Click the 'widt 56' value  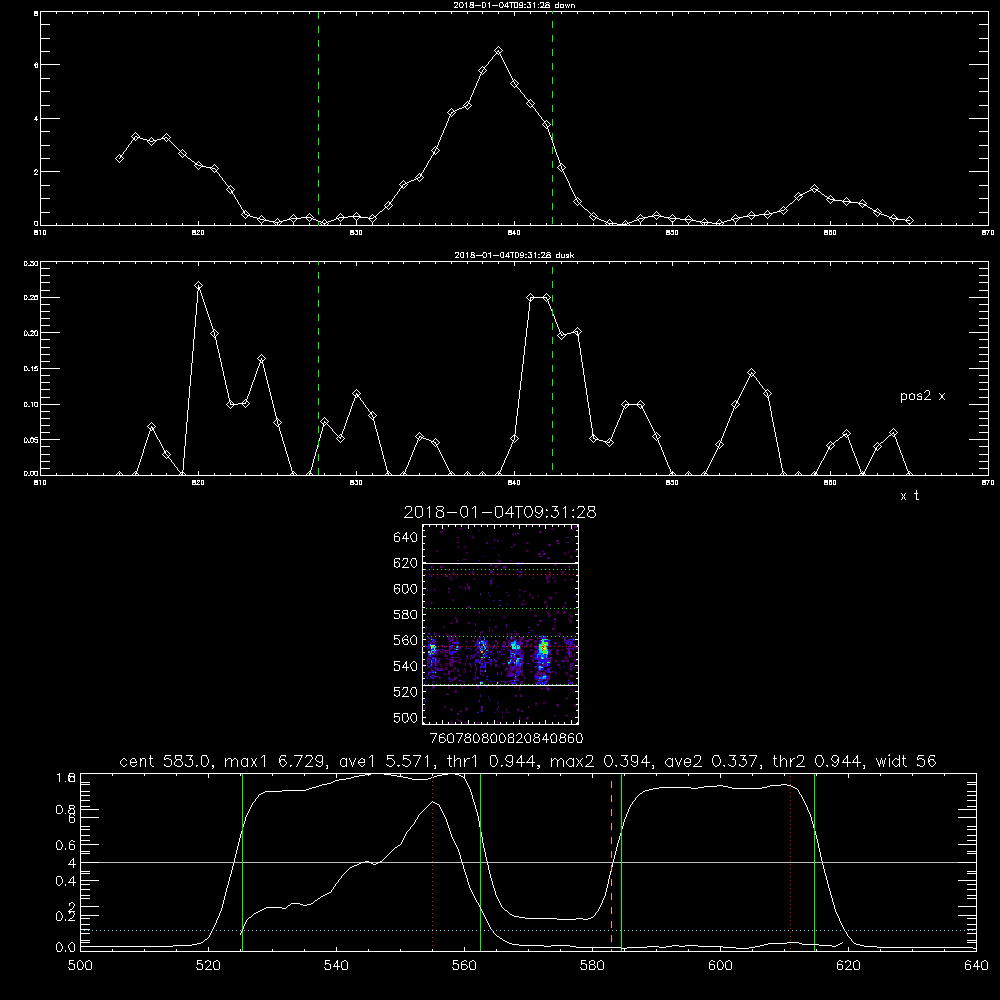coord(906,761)
